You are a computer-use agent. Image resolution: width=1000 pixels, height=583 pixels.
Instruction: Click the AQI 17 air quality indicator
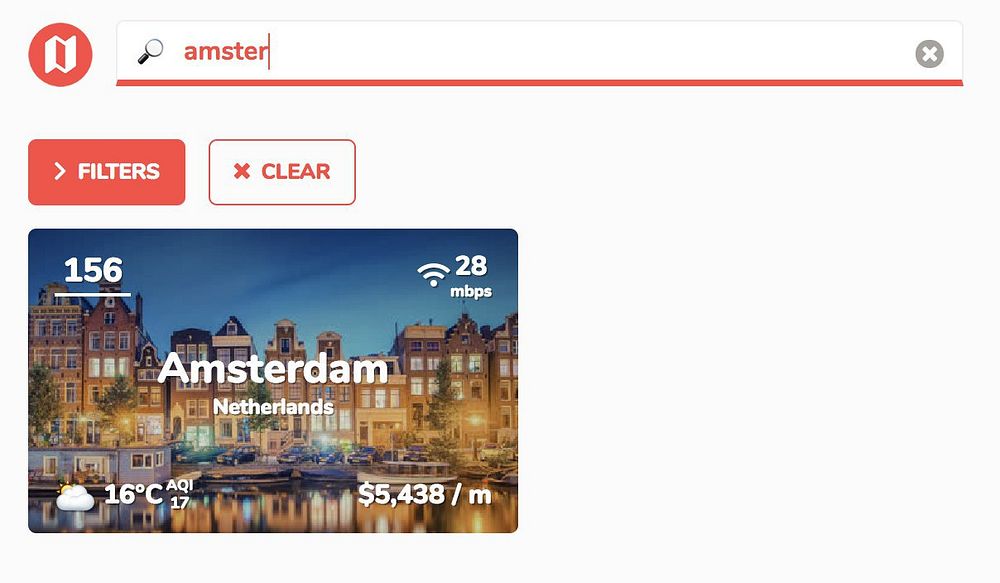(179, 494)
